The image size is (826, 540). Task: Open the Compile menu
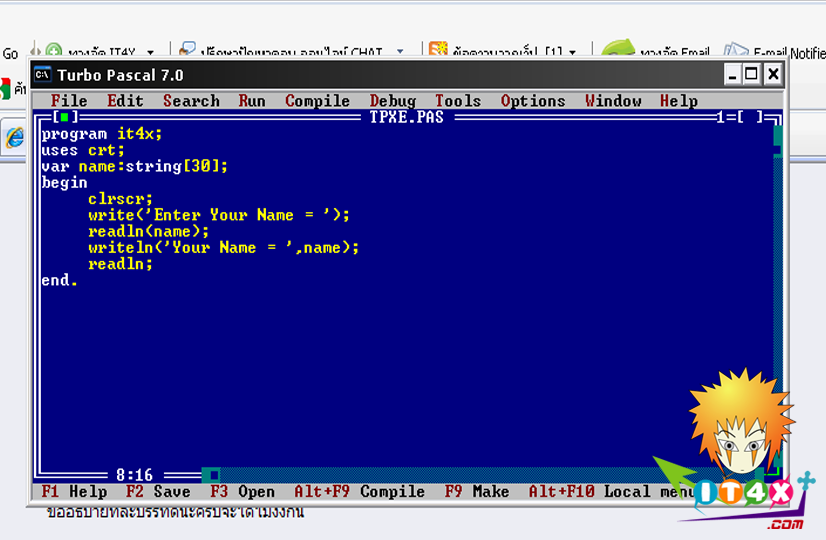click(x=317, y=101)
